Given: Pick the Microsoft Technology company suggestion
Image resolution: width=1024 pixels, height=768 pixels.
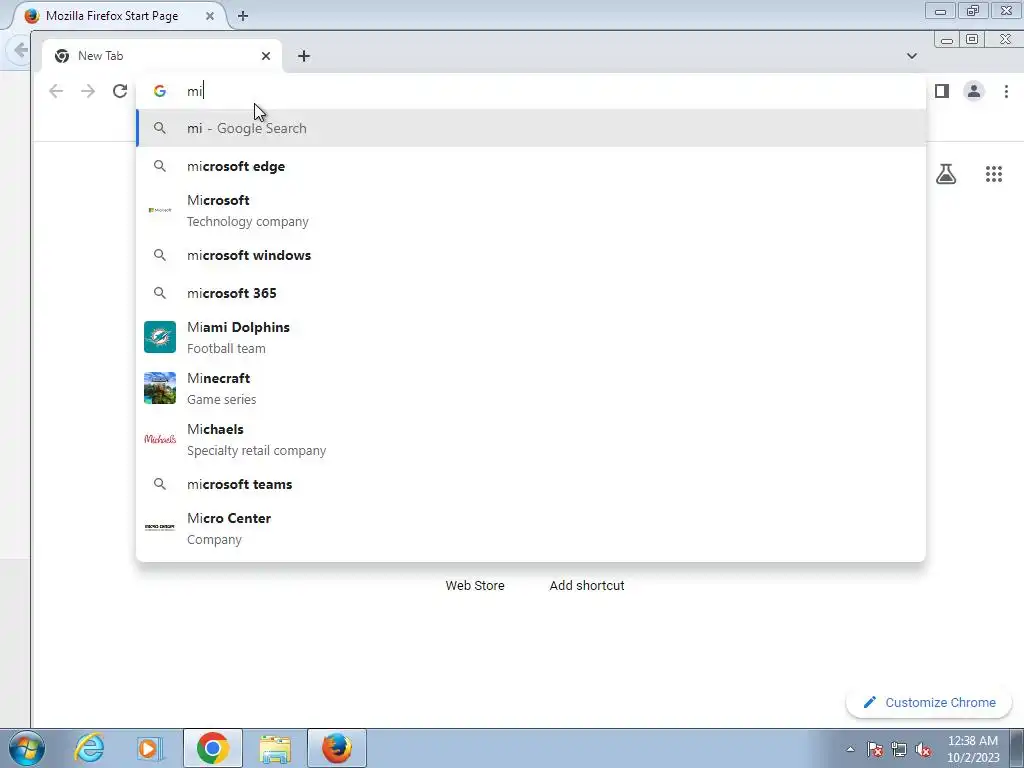Looking at the screenshot, I should tap(531, 210).
